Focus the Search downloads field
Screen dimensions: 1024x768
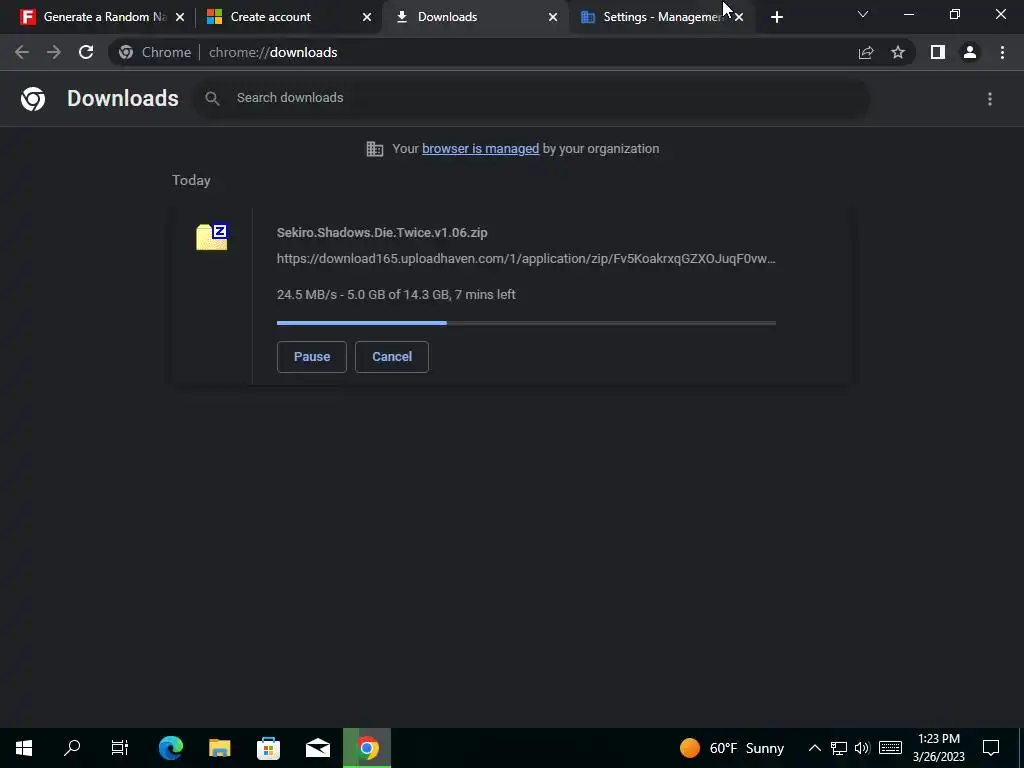point(532,98)
